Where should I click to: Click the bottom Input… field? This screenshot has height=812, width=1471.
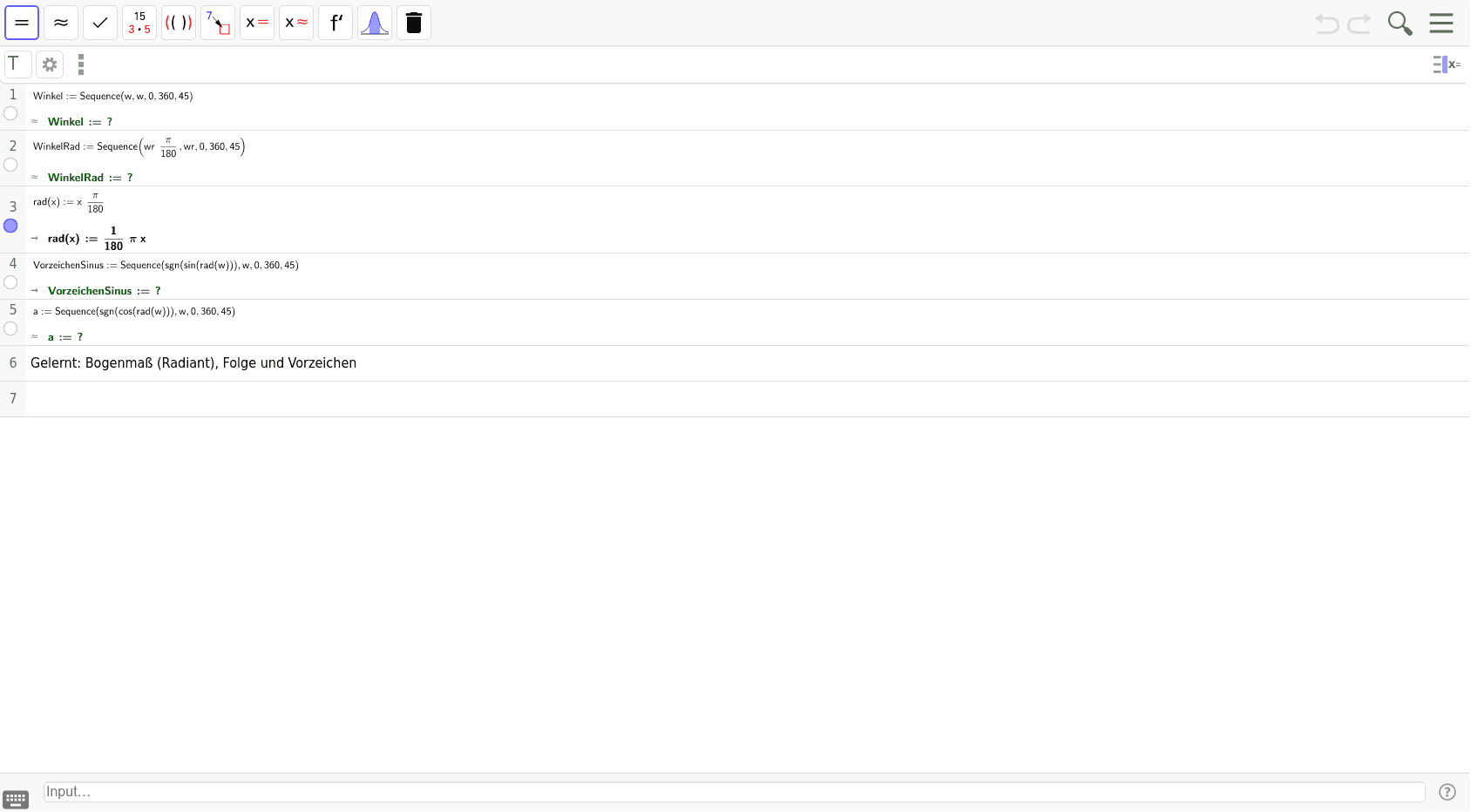point(734,792)
